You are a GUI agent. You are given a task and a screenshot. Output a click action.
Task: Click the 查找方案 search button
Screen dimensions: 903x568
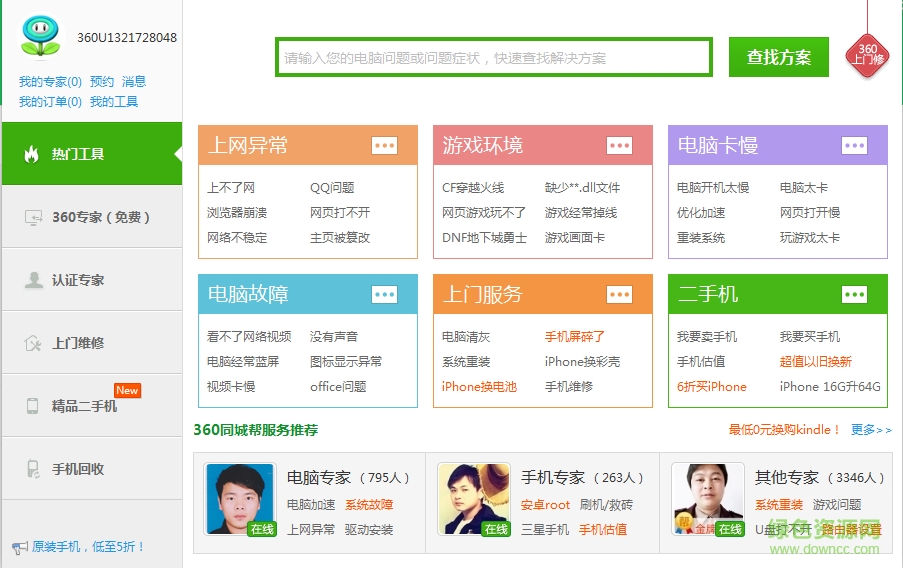[x=779, y=57]
